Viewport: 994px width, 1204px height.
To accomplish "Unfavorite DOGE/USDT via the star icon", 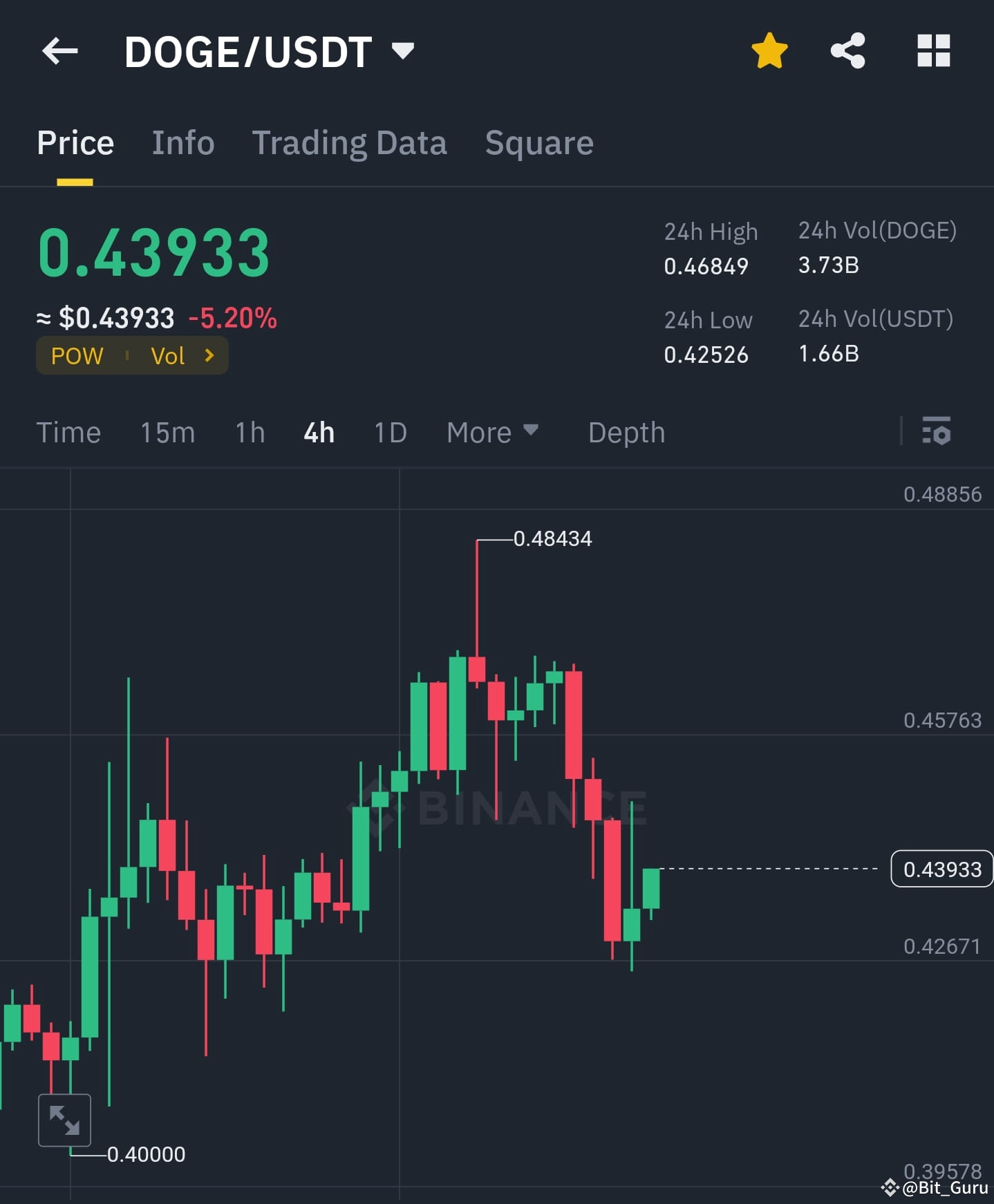I will tap(769, 50).
